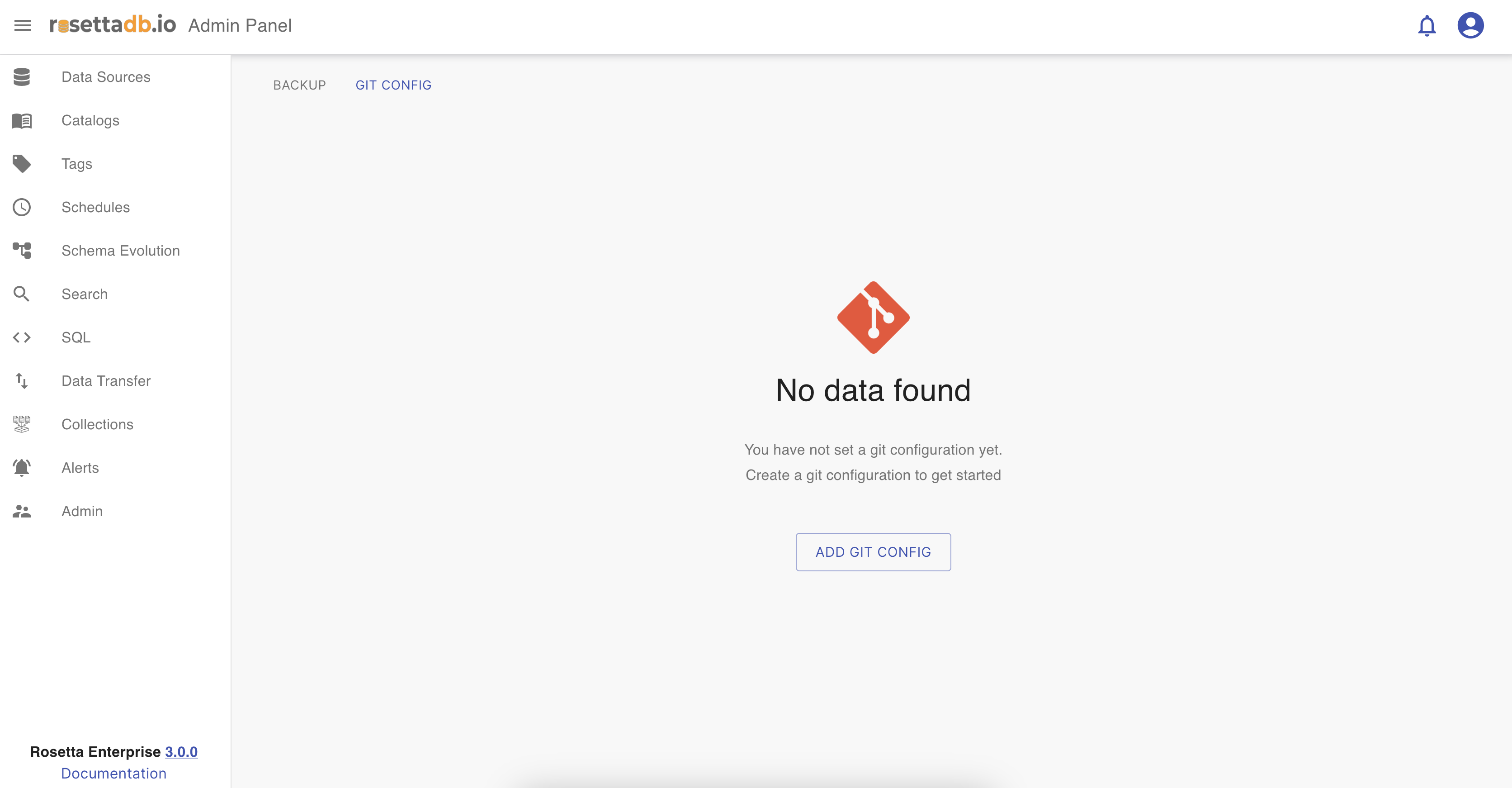Screen dimensions: 1512x788
Task: Click the Tags label icon
Action: click(22, 164)
